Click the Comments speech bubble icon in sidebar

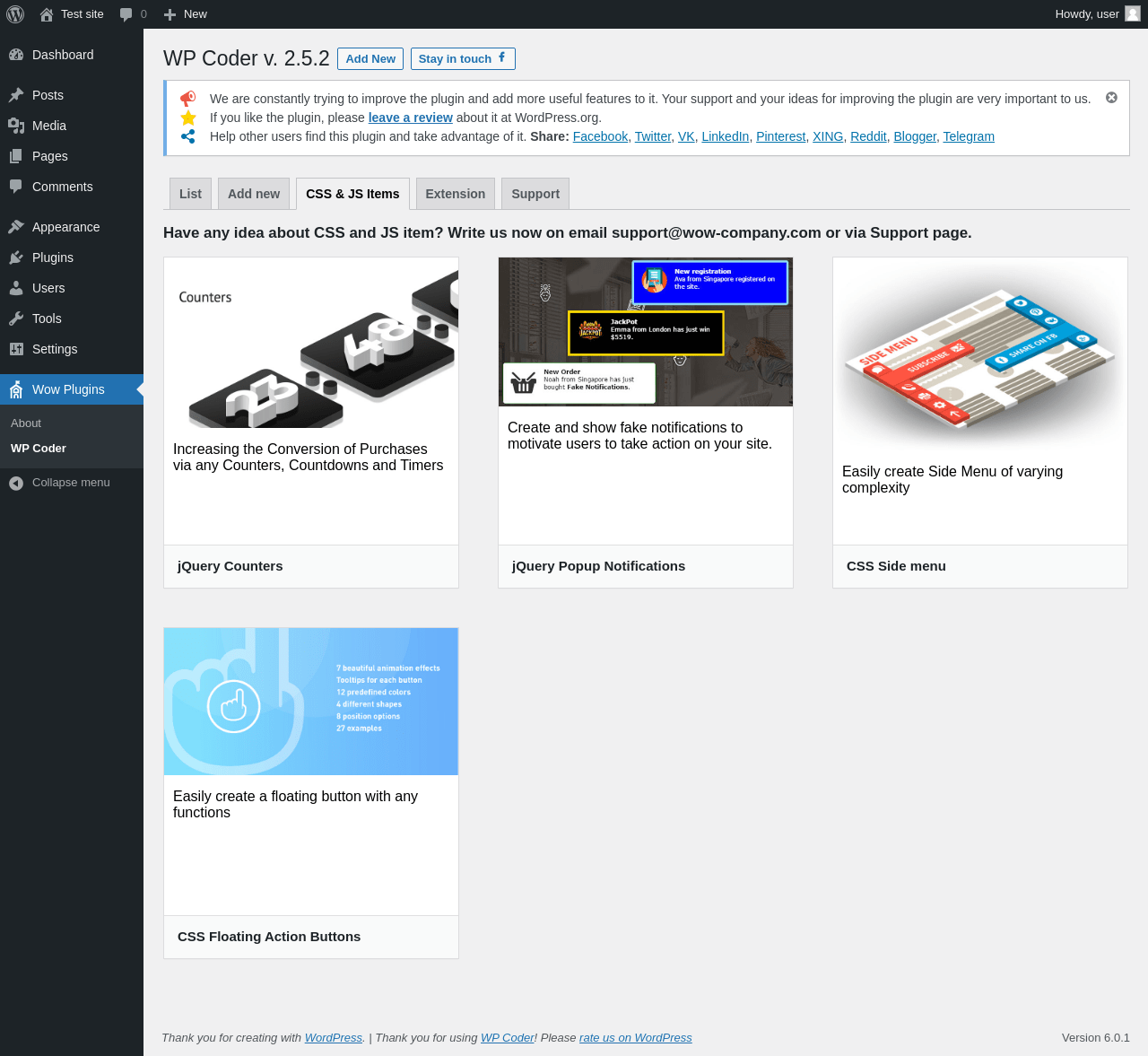pos(16,187)
